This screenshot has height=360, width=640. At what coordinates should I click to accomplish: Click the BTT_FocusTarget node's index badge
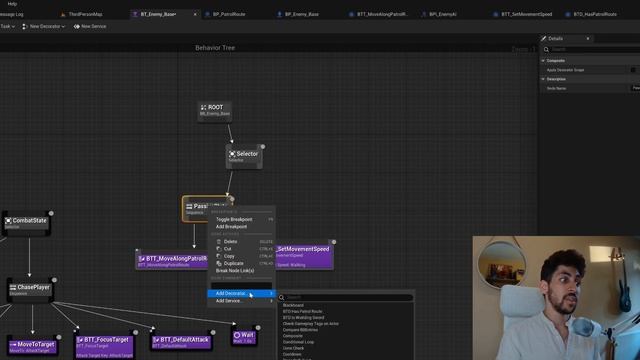[135, 332]
